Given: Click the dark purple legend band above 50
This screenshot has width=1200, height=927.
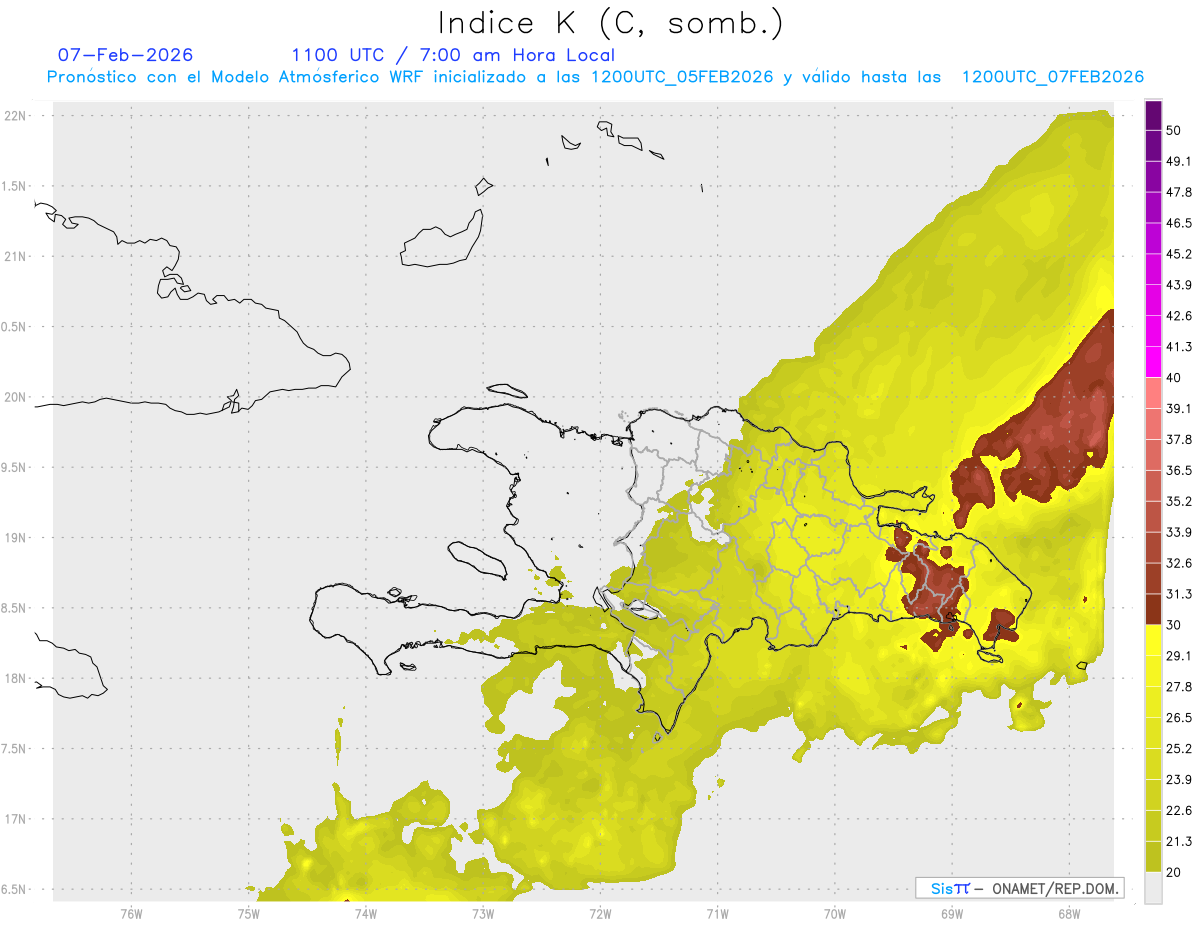Looking at the screenshot, I should [1153, 116].
